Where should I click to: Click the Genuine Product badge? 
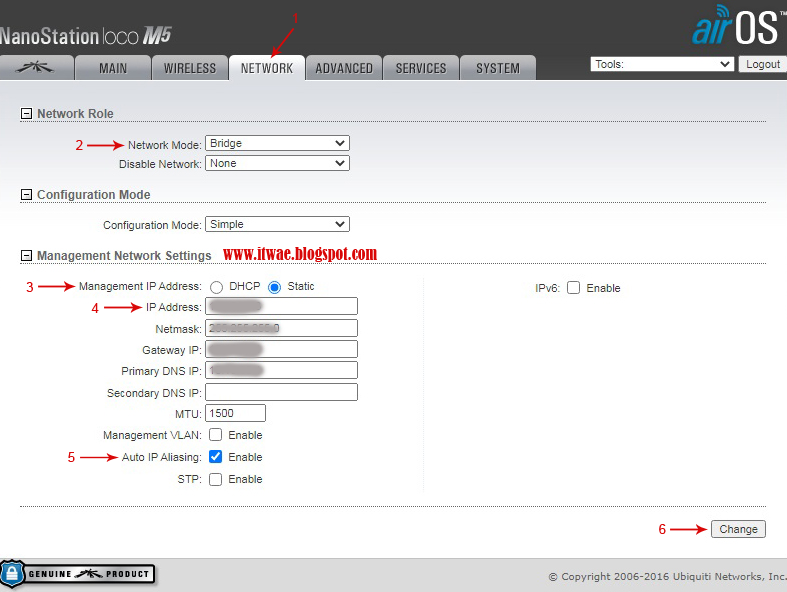[x=77, y=573]
